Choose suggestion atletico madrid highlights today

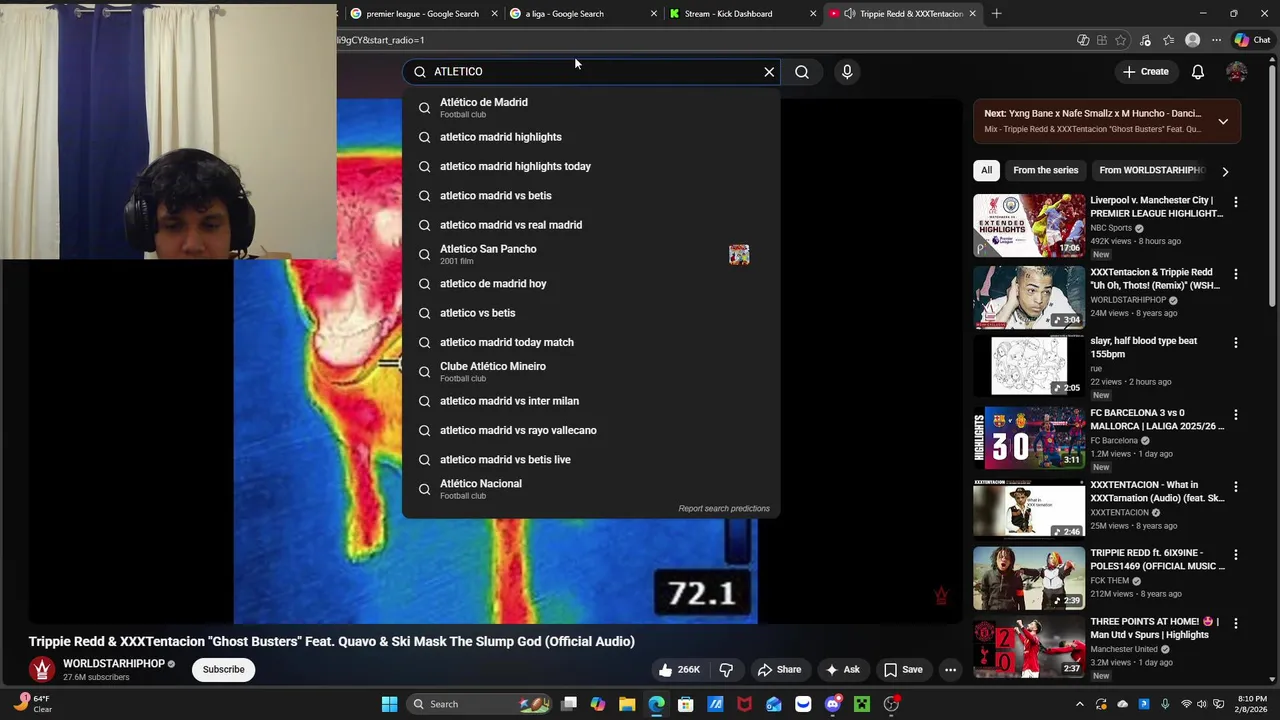590,166
